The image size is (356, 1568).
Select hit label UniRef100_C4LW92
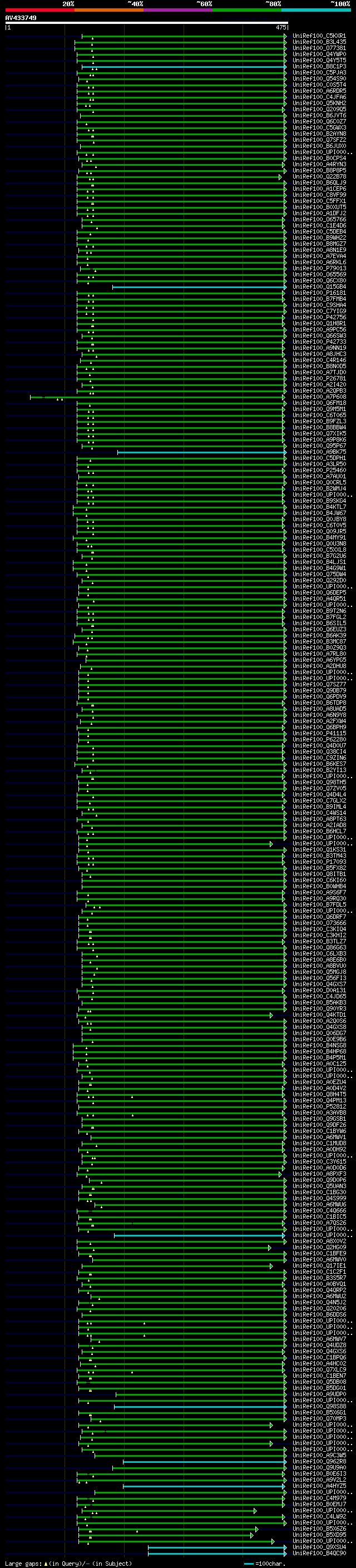pos(319,1517)
